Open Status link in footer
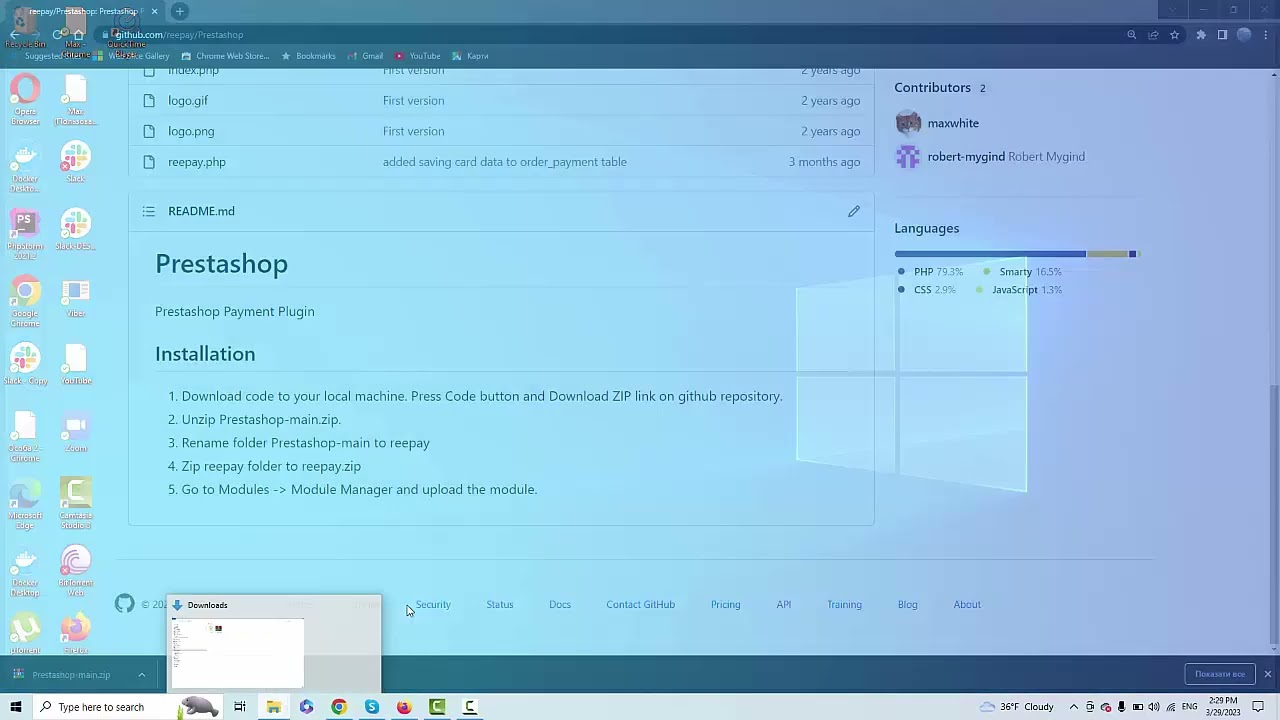This screenshot has height=720, width=1280. tap(500, 604)
